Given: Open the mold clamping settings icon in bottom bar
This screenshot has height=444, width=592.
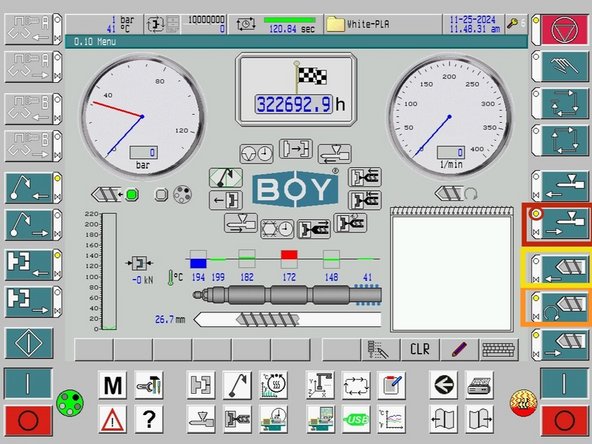Looking at the screenshot, I should point(201,385).
